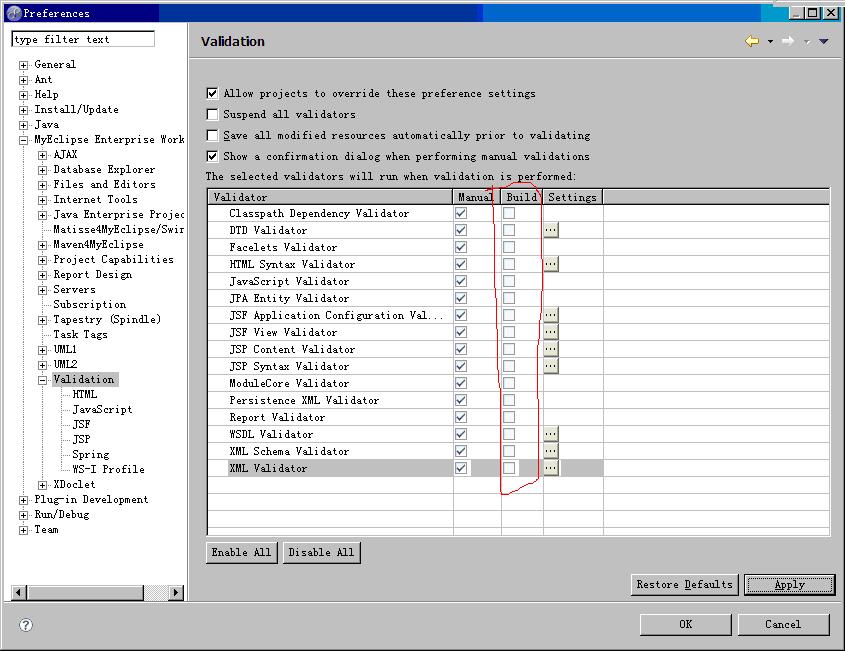Open WSDL Validator settings ellipsis button
Image resolution: width=845 pixels, height=651 pixels.
(551, 434)
